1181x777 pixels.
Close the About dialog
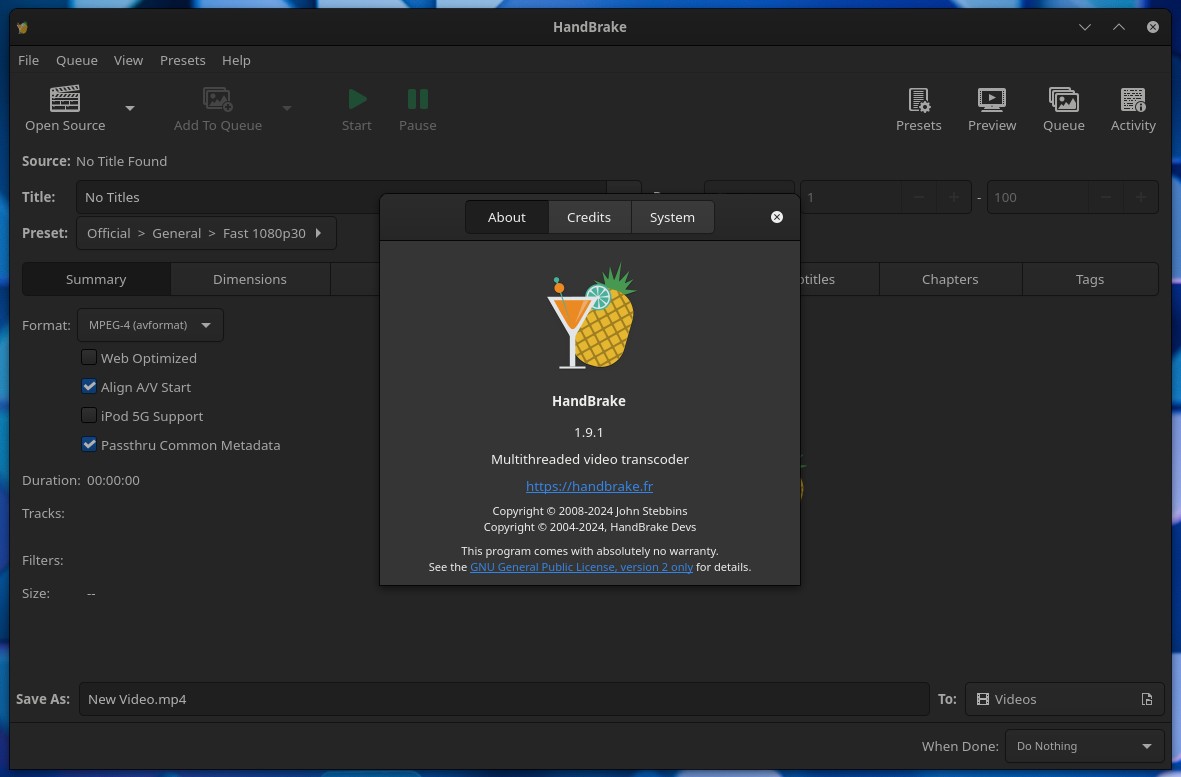point(777,217)
